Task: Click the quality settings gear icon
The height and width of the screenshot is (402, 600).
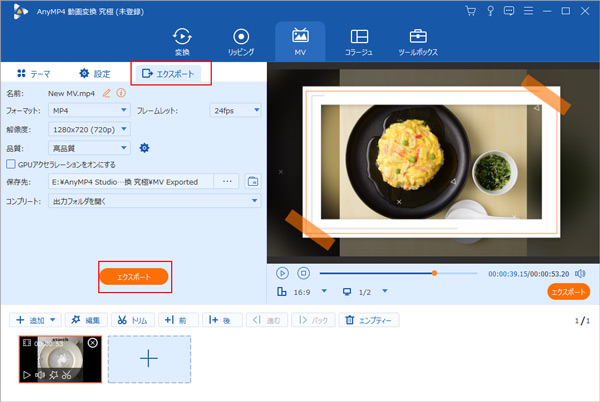Action: click(144, 148)
